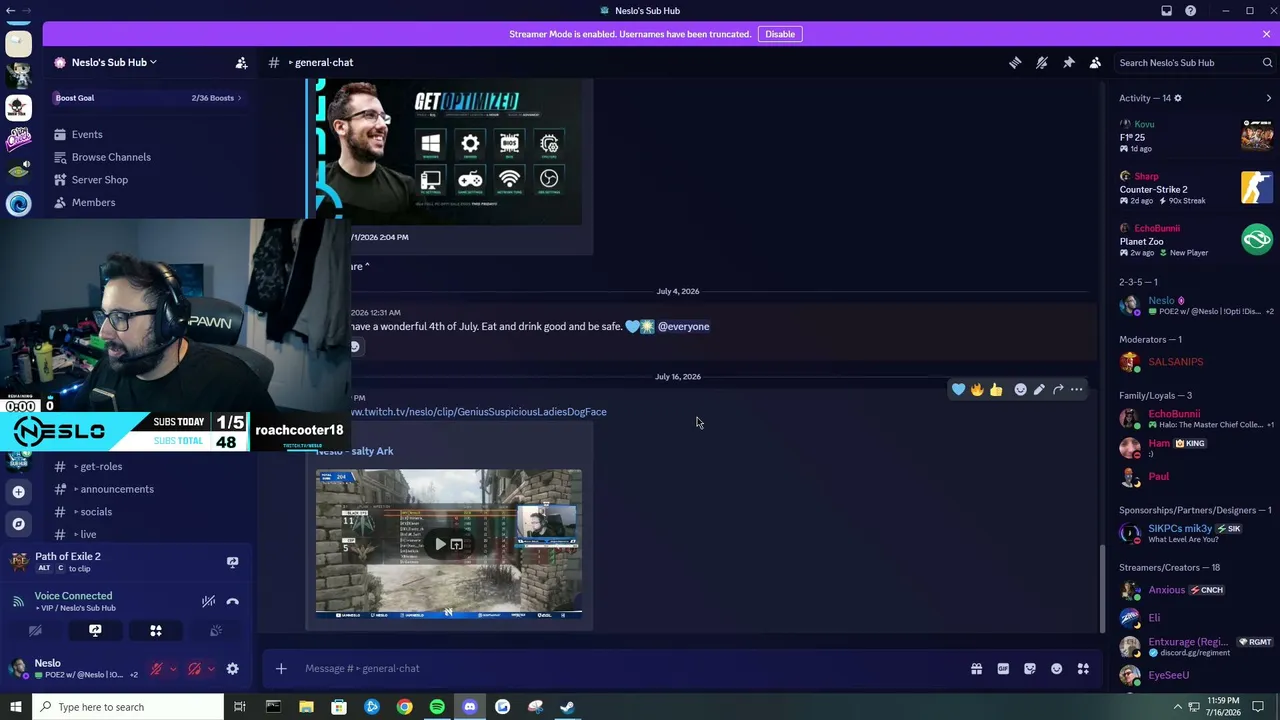Open the Voice Connected connection details
1280x720 pixels.
(x=73, y=596)
